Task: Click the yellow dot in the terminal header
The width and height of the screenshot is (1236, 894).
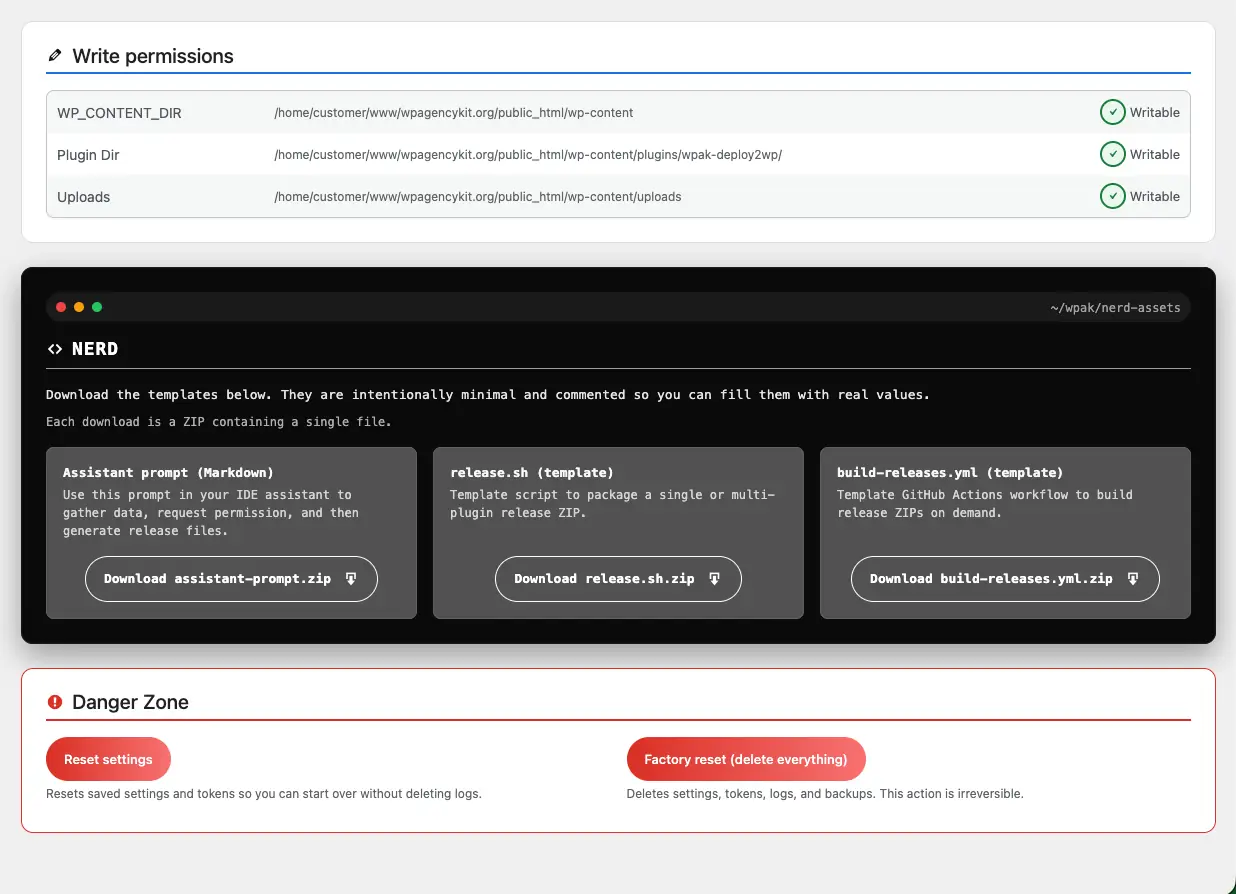Action: click(79, 307)
